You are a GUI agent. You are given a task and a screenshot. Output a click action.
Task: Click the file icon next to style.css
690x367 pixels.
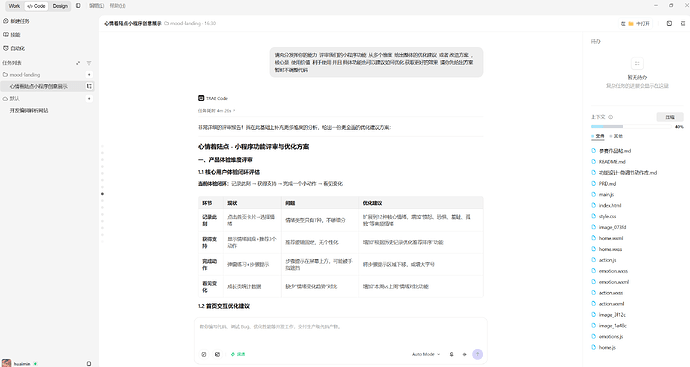point(594,216)
